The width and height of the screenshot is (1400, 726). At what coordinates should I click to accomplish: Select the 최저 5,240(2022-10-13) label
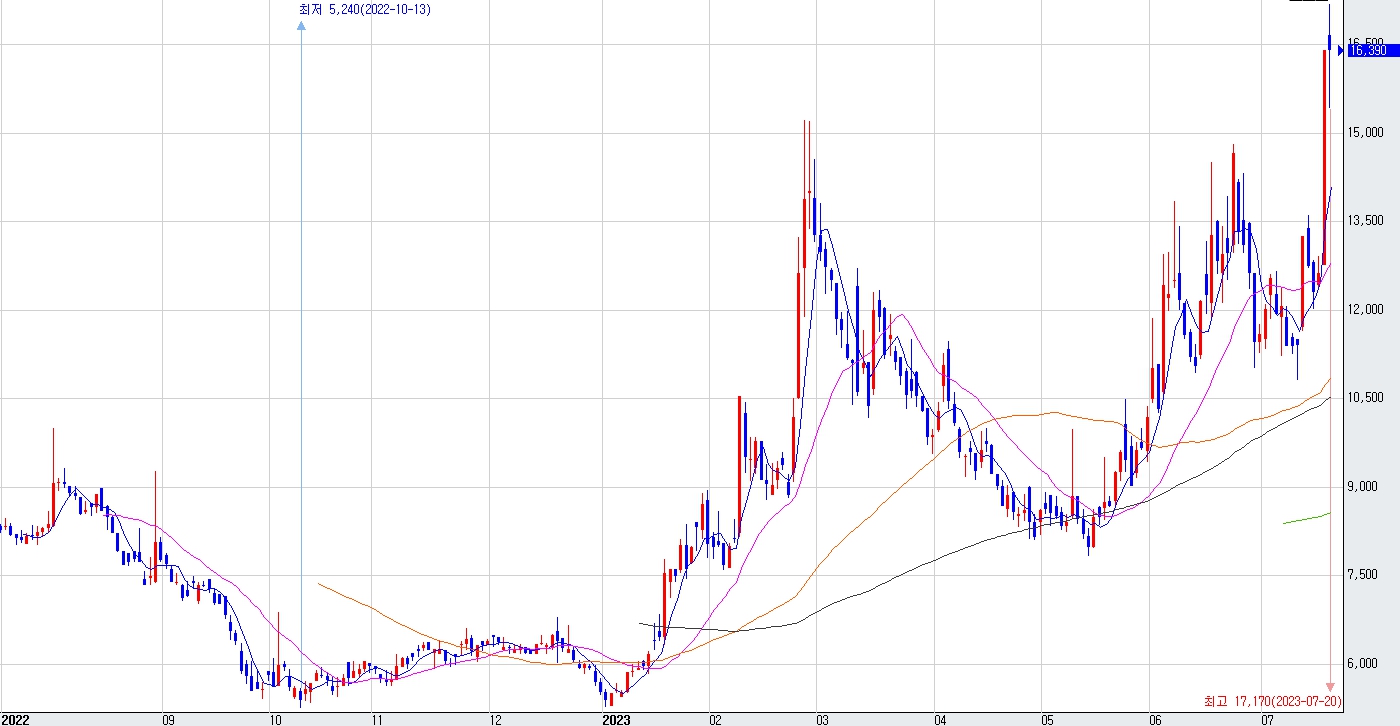pos(365,10)
